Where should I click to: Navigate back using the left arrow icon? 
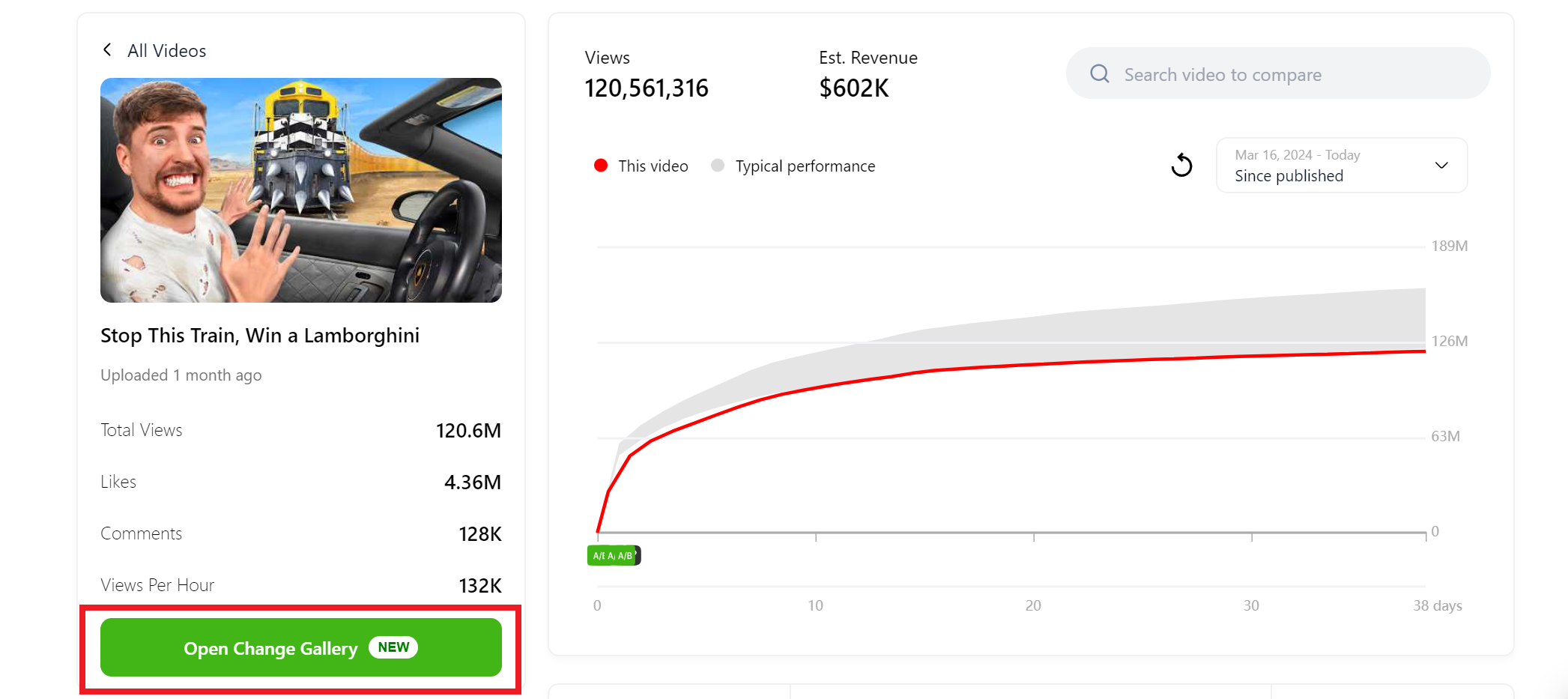click(107, 49)
